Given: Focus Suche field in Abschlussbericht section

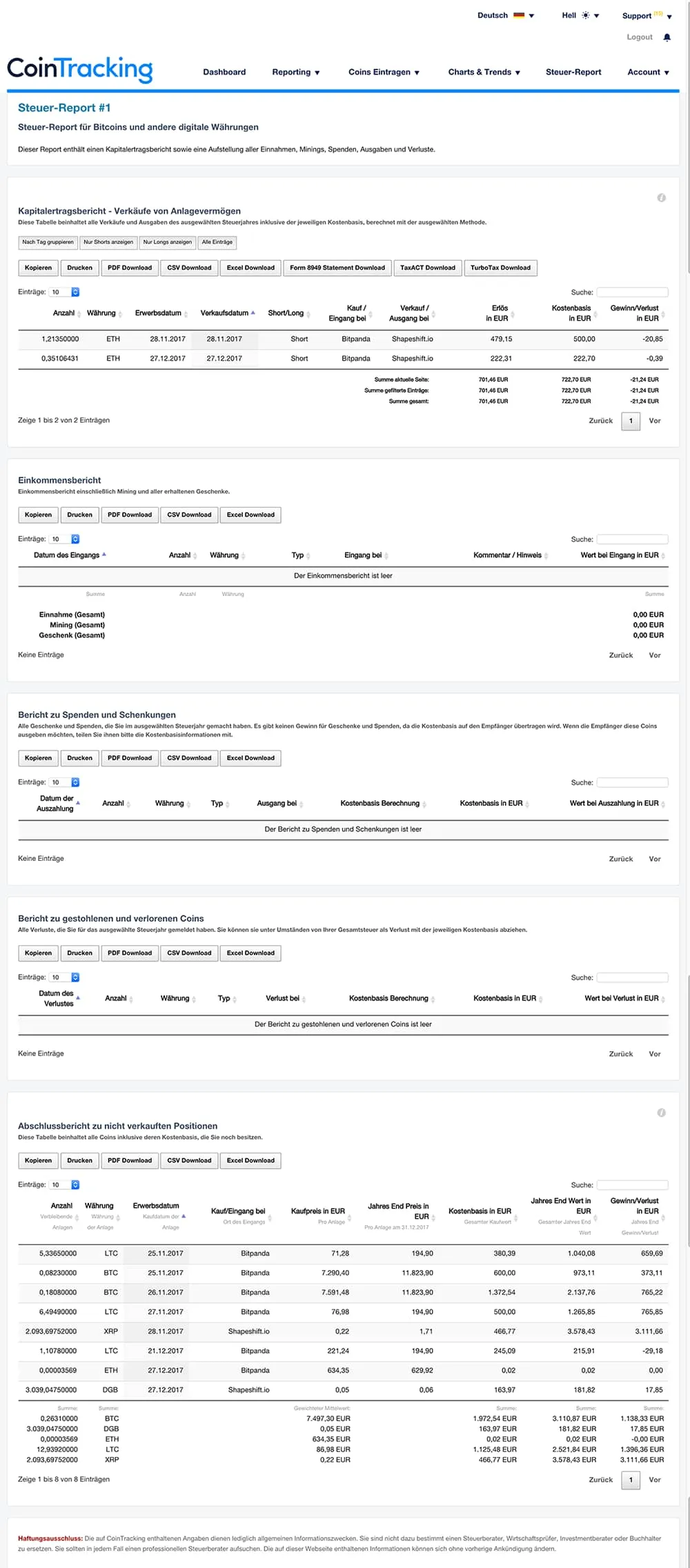Looking at the screenshot, I should tap(632, 1185).
